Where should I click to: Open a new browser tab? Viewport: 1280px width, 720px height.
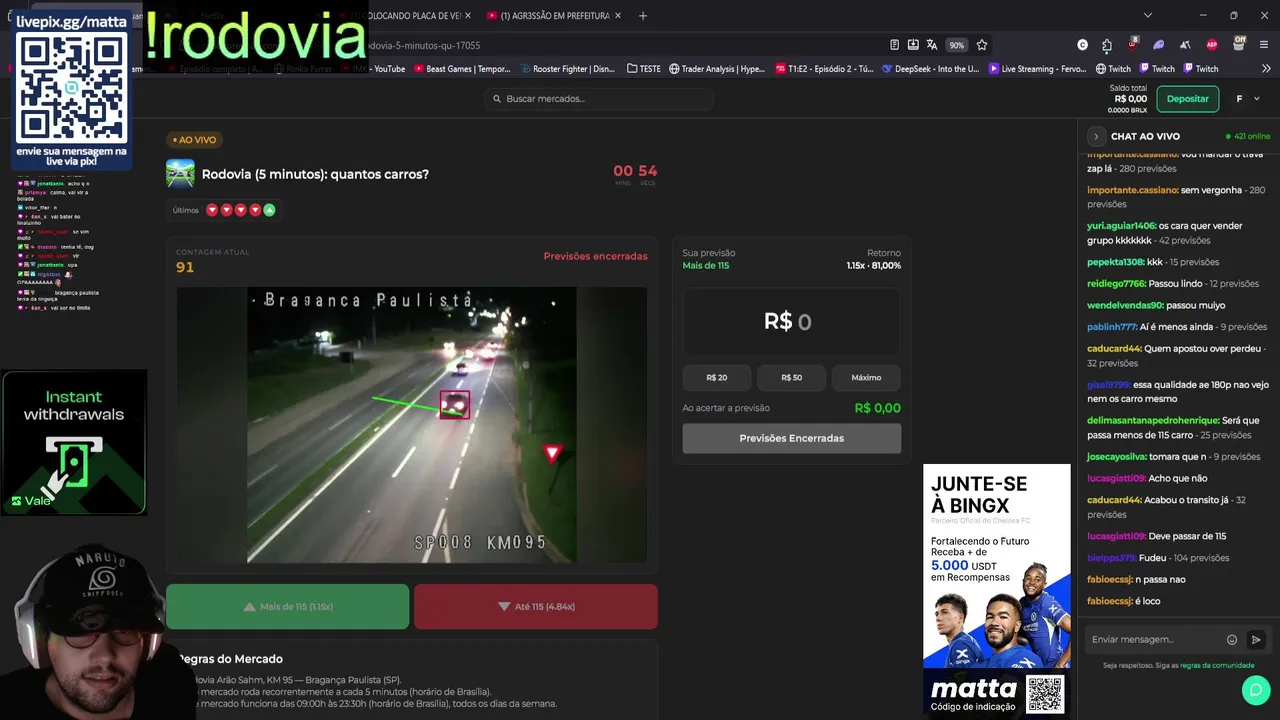(643, 15)
